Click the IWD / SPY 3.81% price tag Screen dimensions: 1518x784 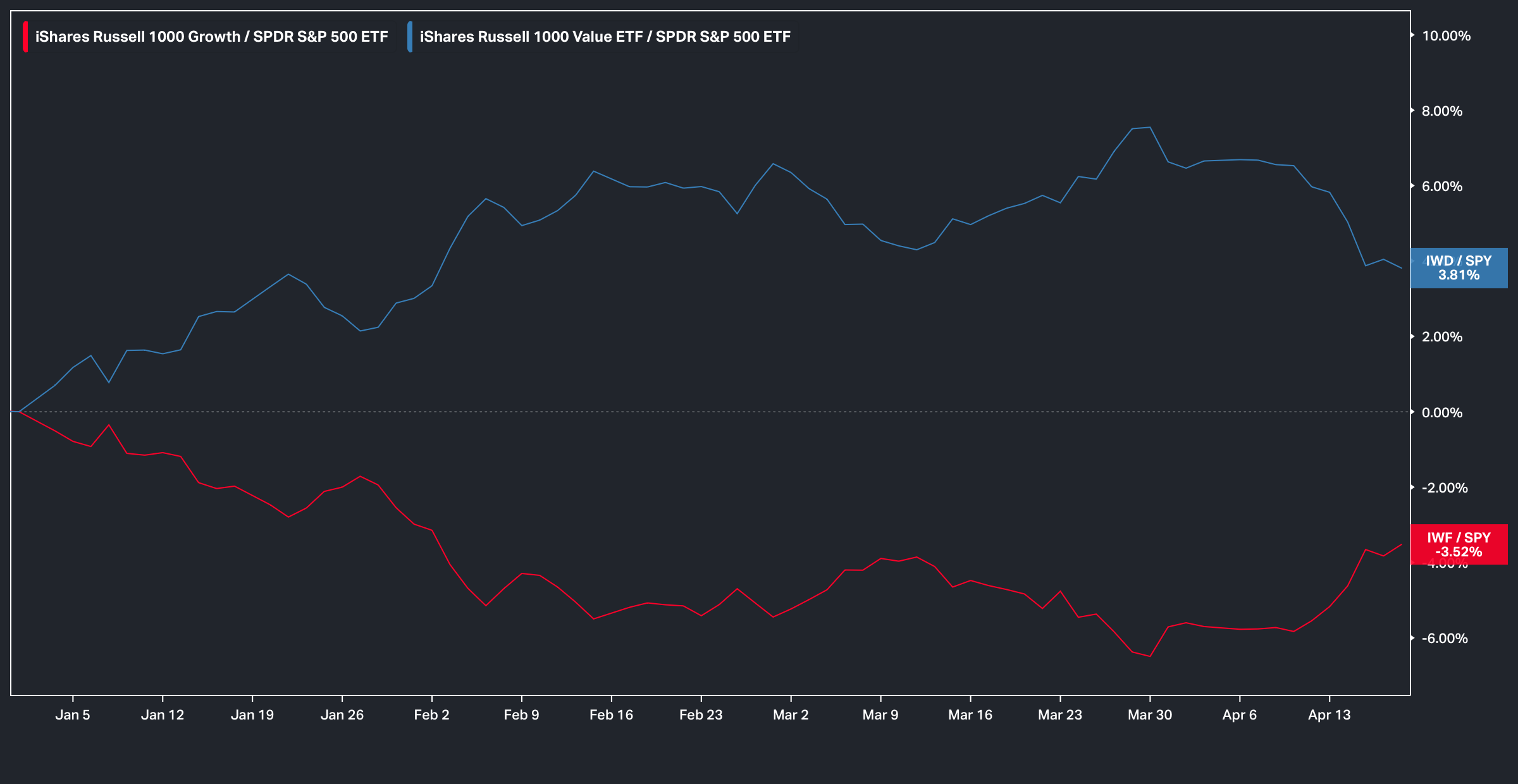point(1459,268)
